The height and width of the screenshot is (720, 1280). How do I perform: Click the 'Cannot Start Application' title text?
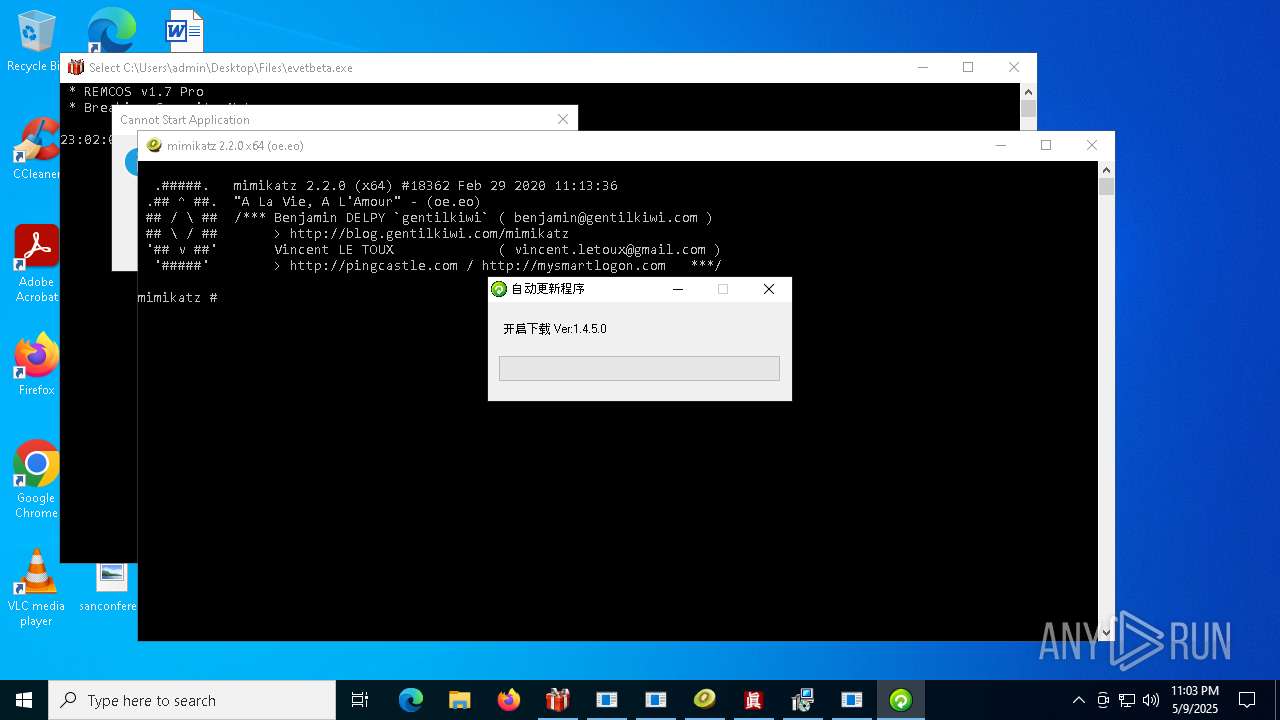pos(185,119)
